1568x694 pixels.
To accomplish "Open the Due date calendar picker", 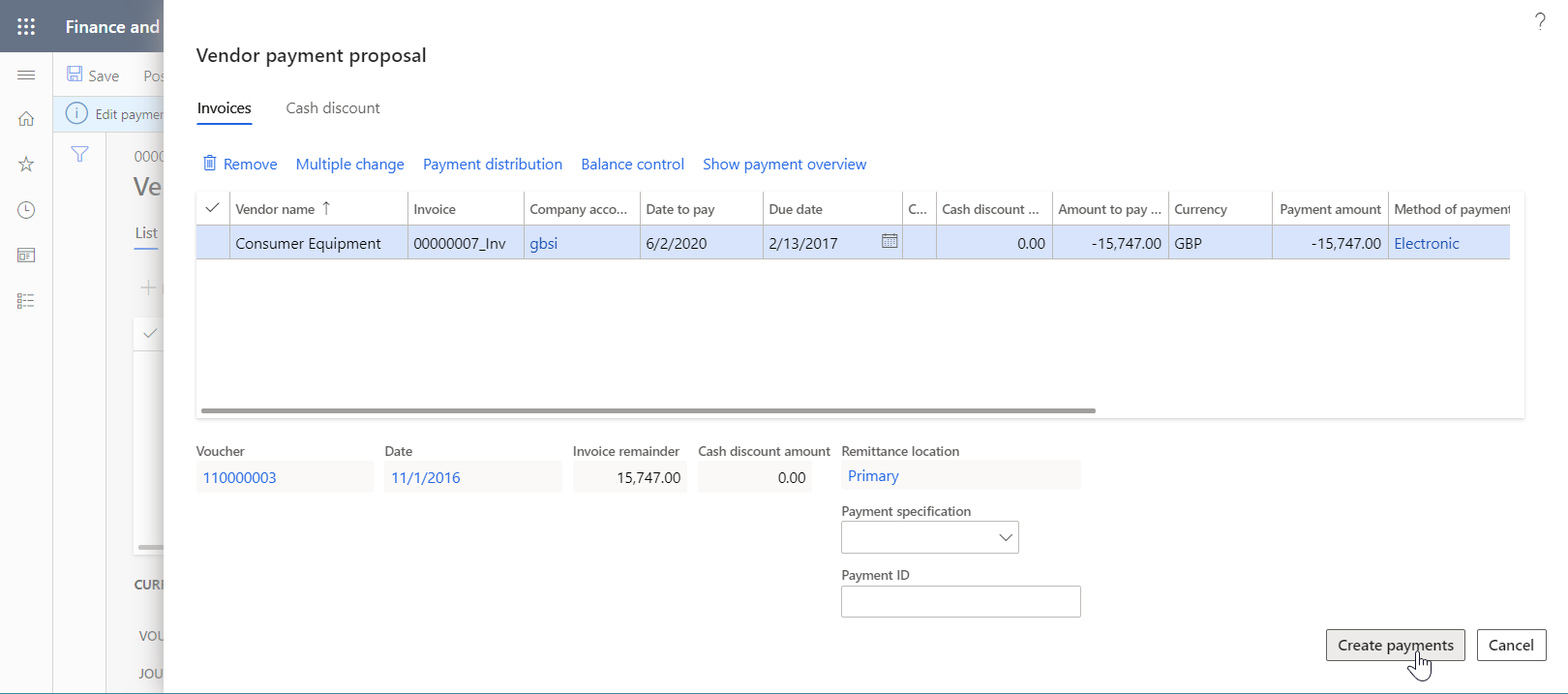I will [x=890, y=242].
